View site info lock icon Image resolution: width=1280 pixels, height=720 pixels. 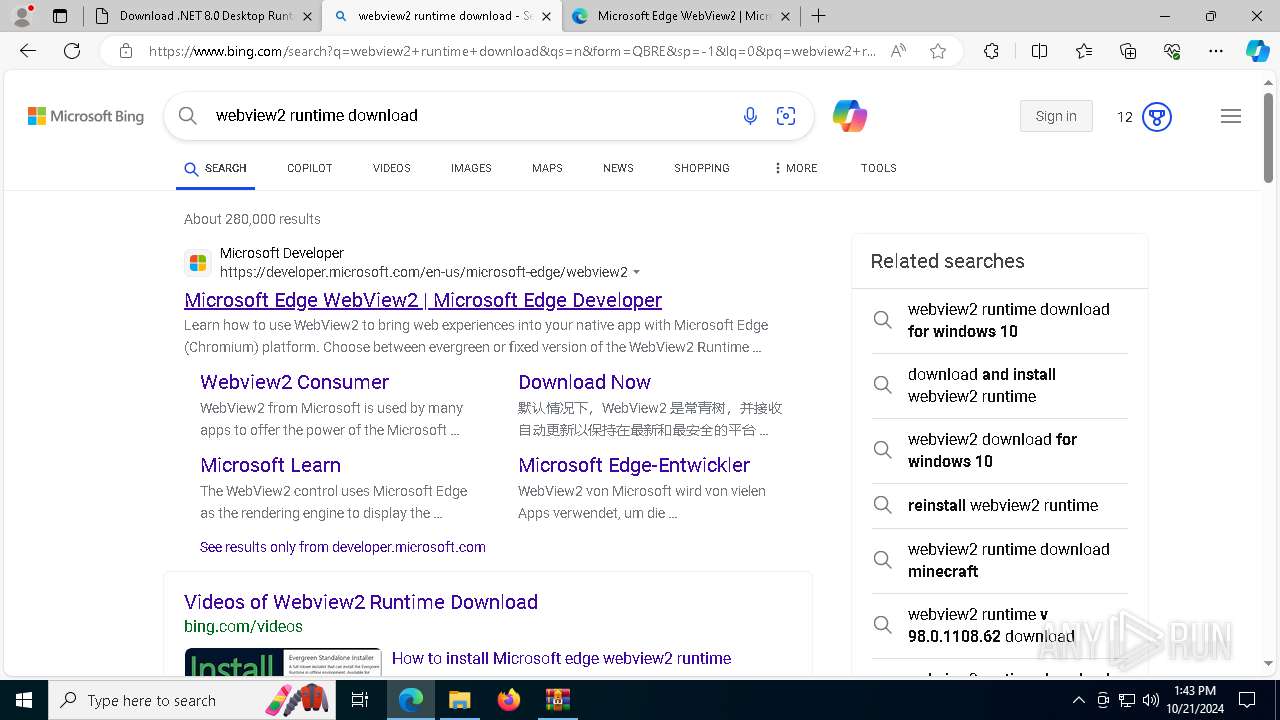tap(125, 51)
